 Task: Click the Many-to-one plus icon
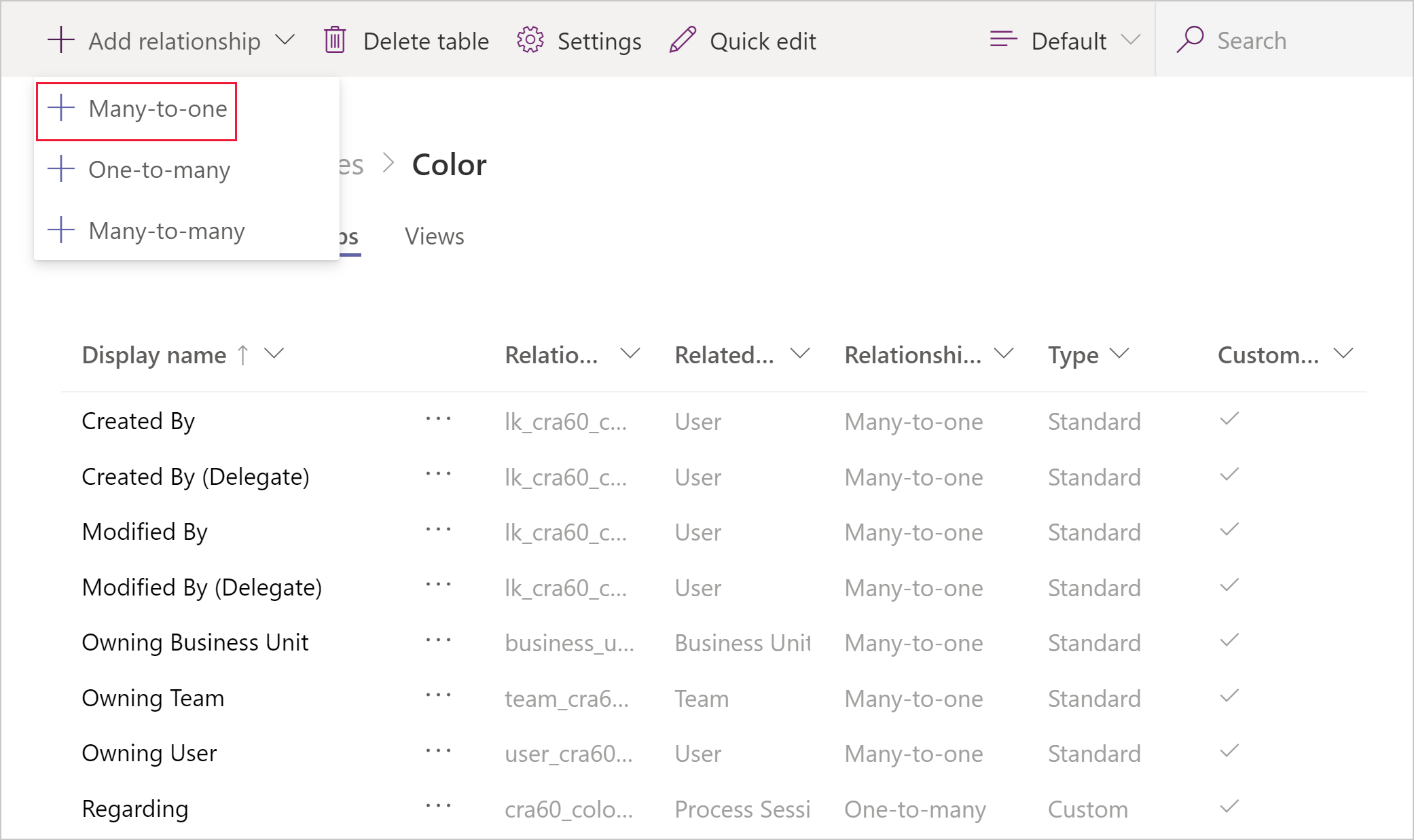point(64,108)
